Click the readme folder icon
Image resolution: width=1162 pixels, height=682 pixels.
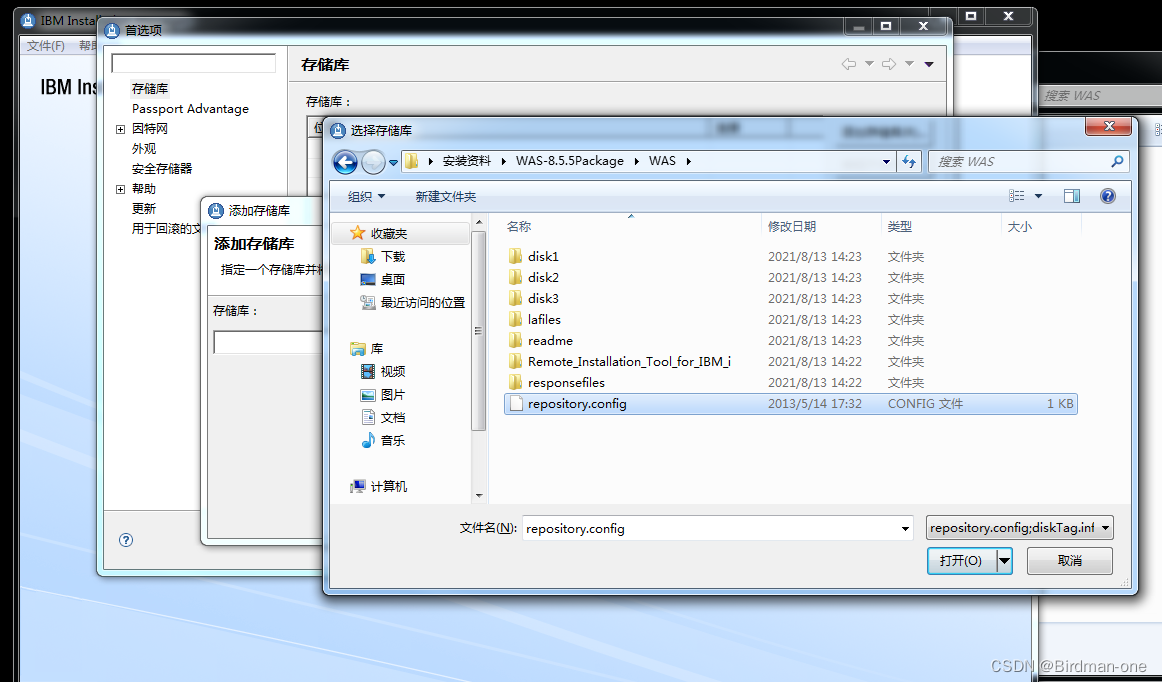coord(516,341)
